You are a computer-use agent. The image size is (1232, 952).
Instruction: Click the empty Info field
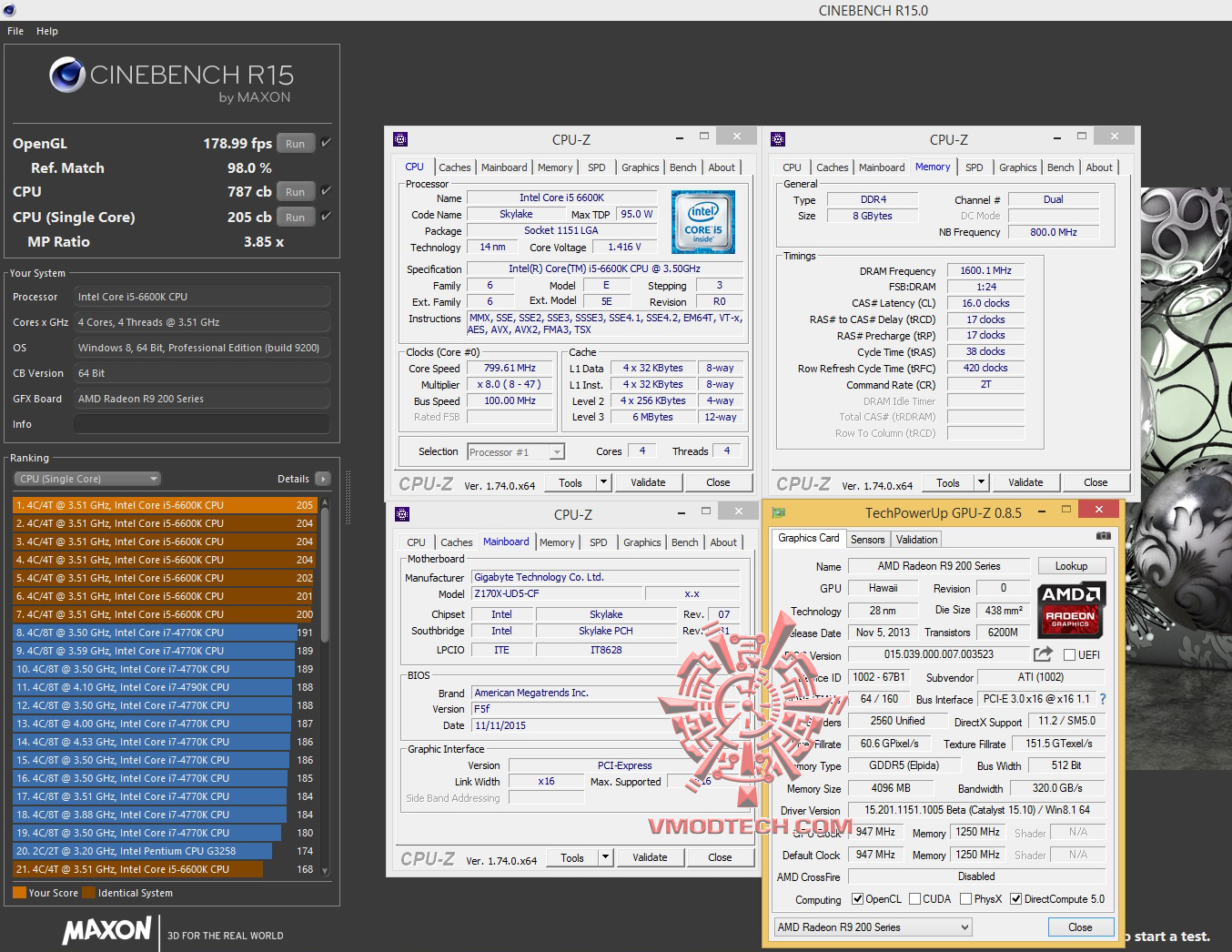[202, 424]
